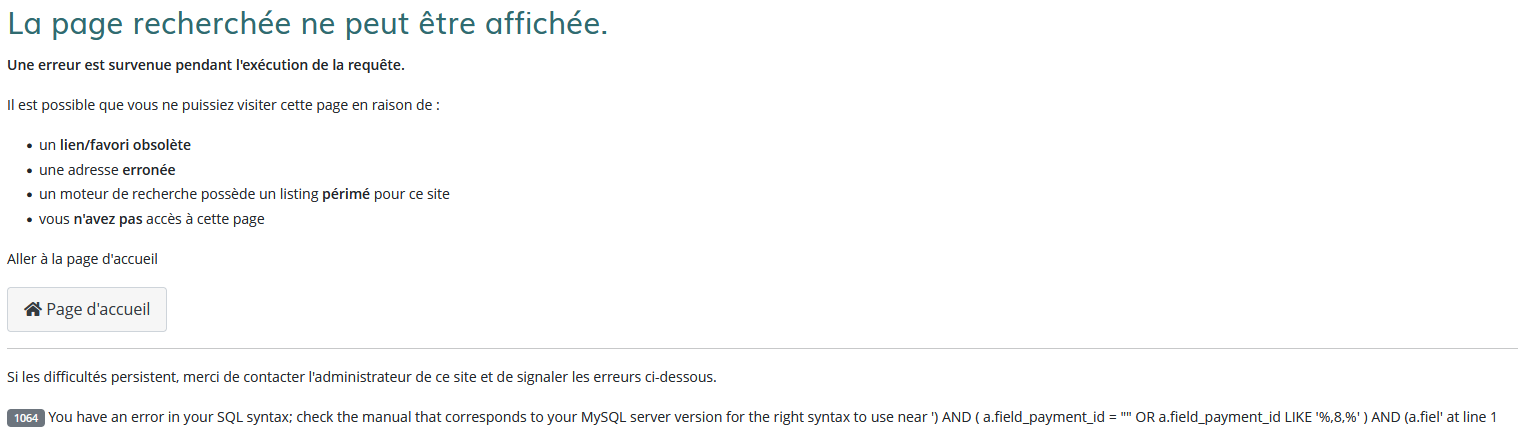Click "accès à cette page" in the last bullet
Viewport: 1518px width, 445px height.
pos(205,219)
